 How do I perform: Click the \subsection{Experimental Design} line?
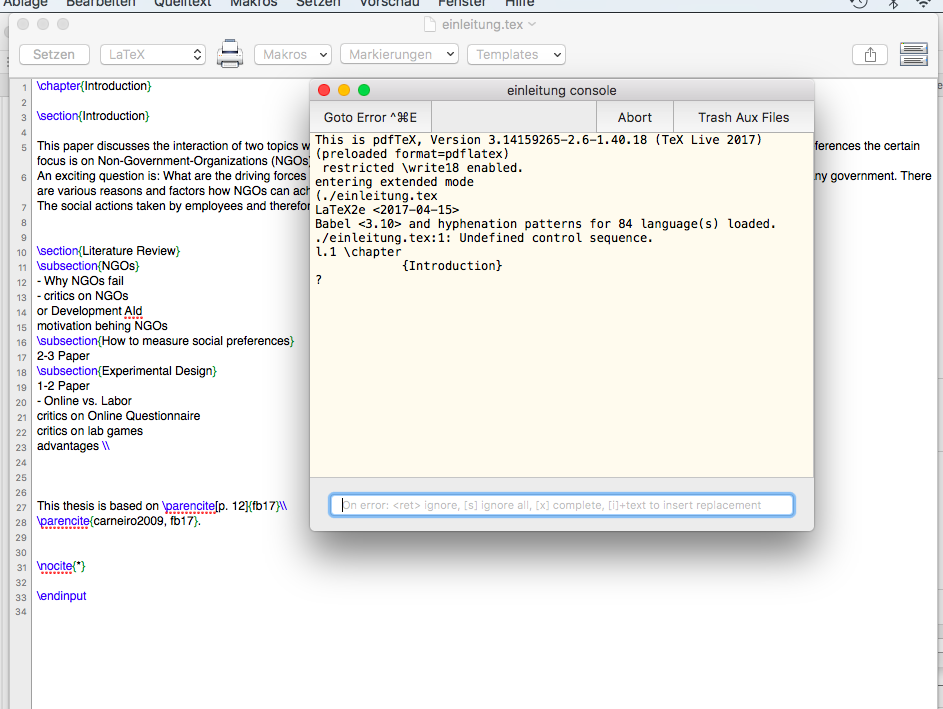coord(126,371)
